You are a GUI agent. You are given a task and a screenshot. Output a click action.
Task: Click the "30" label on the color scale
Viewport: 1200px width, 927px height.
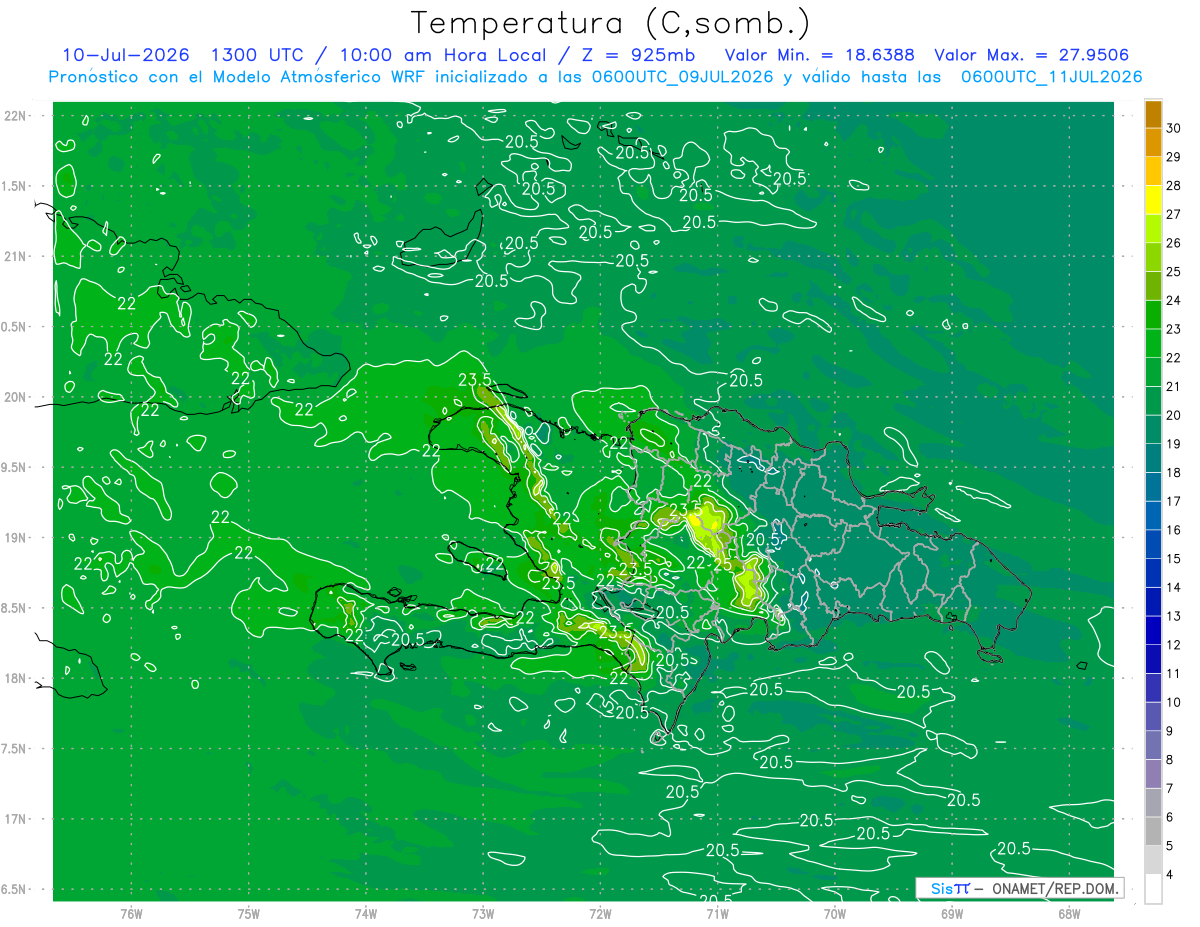pyautogui.click(x=1174, y=129)
